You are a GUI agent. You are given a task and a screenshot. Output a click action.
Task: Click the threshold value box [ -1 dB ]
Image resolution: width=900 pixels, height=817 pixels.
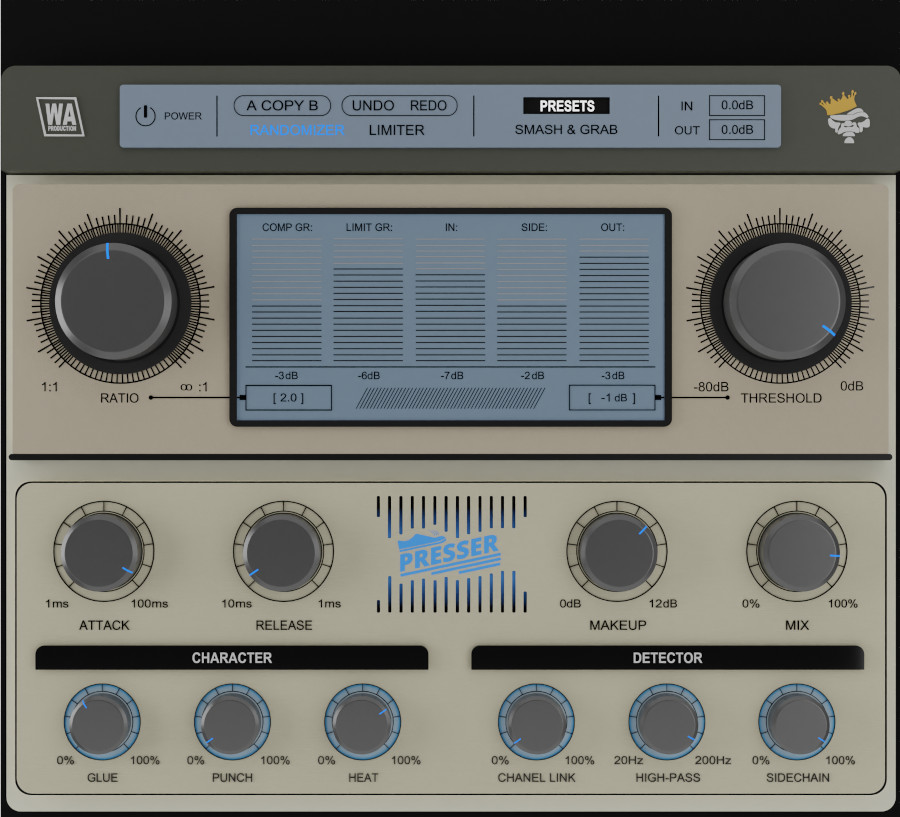point(612,397)
